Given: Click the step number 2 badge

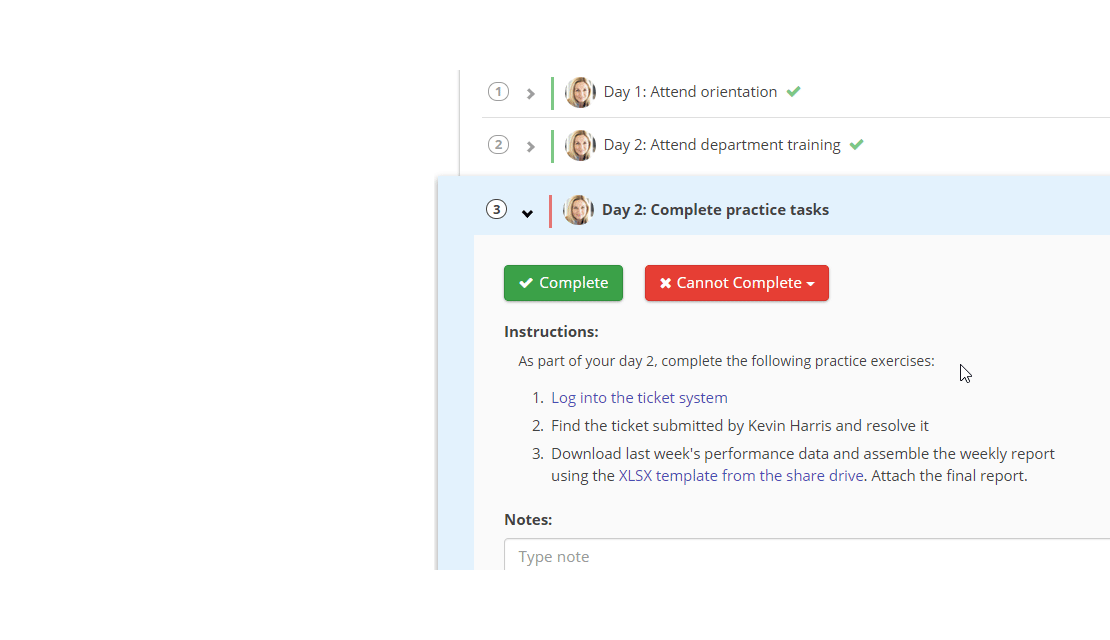Looking at the screenshot, I should [498, 144].
